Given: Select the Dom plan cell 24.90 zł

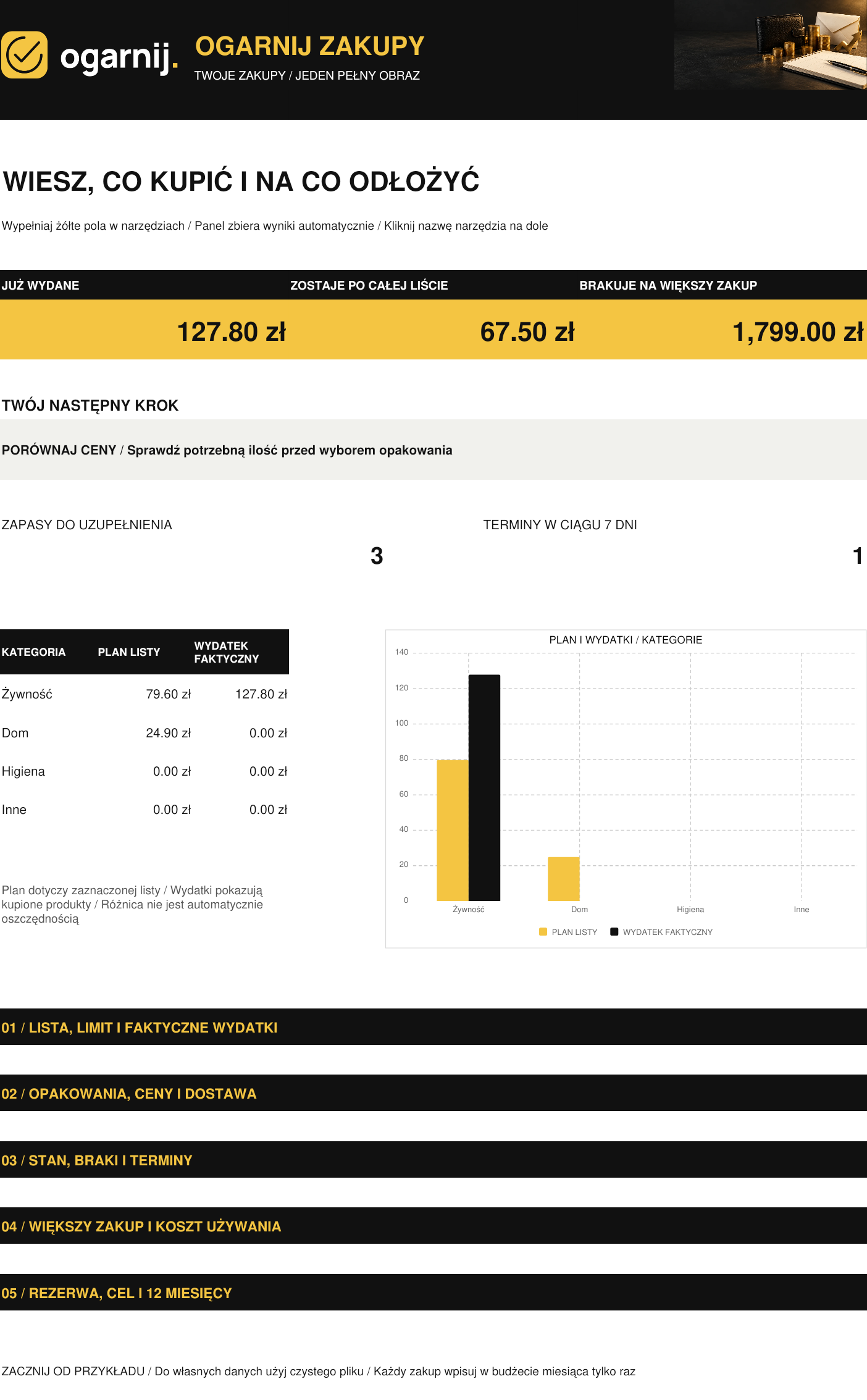Looking at the screenshot, I should click(169, 733).
